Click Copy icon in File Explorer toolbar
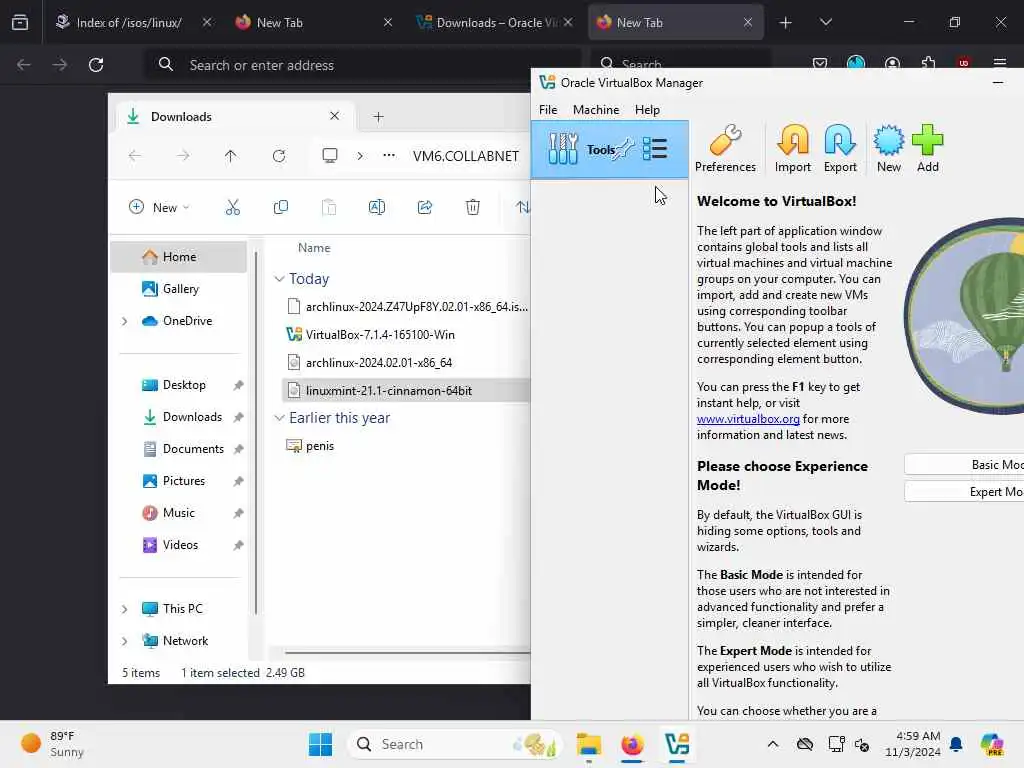Screen dimensions: 1024x768 coord(281,207)
